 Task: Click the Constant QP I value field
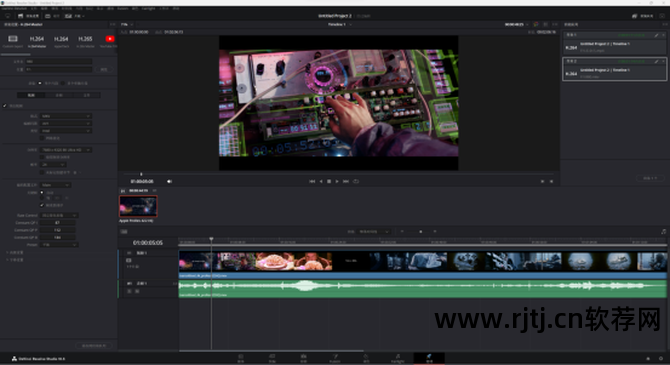click(x=58, y=223)
